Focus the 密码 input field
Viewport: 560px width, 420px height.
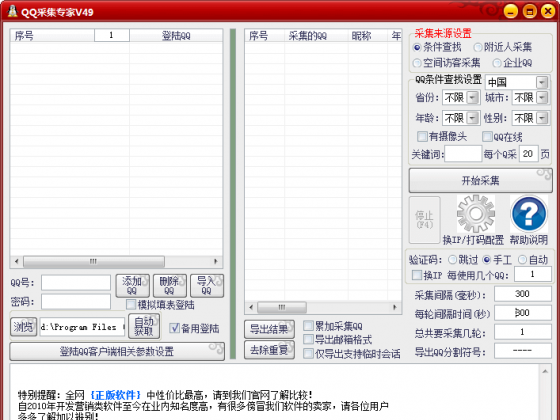tap(76, 302)
